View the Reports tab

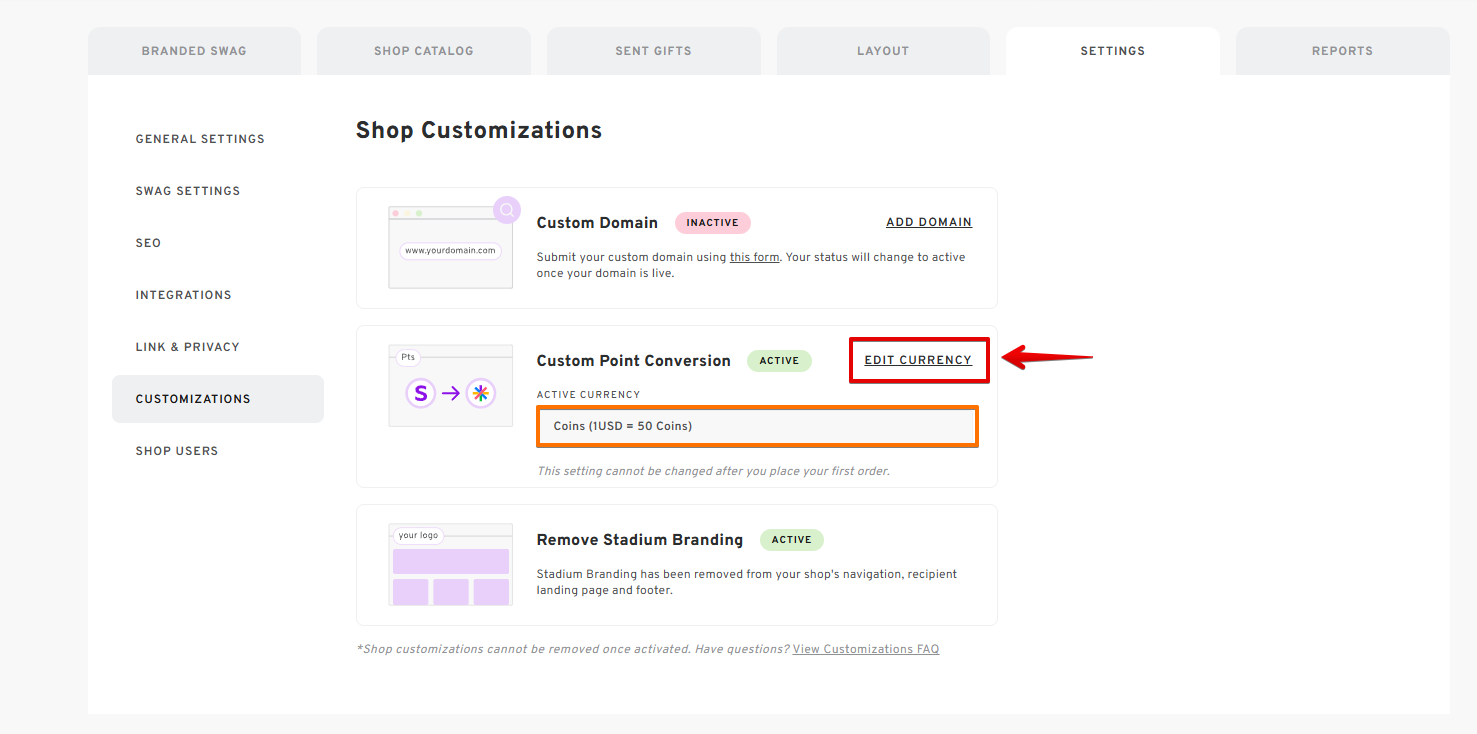click(1342, 51)
